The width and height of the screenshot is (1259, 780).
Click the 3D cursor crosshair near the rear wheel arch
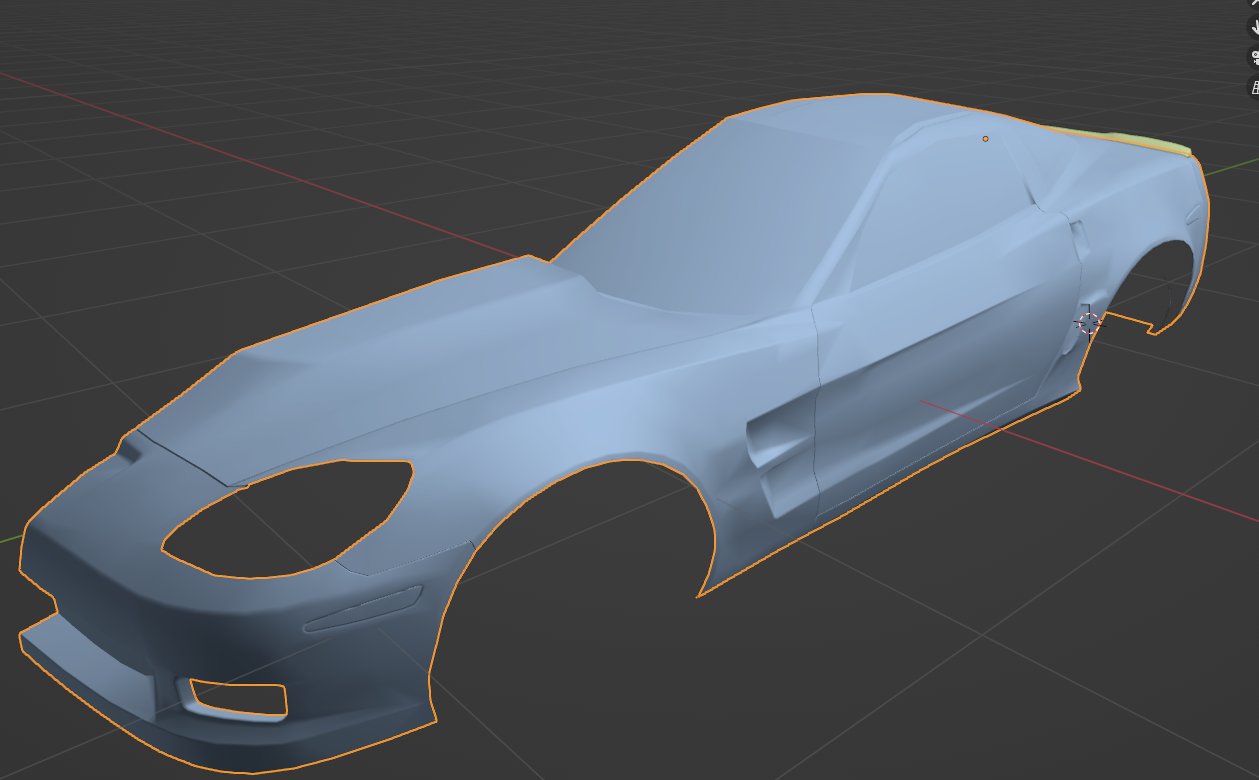click(x=1088, y=322)
